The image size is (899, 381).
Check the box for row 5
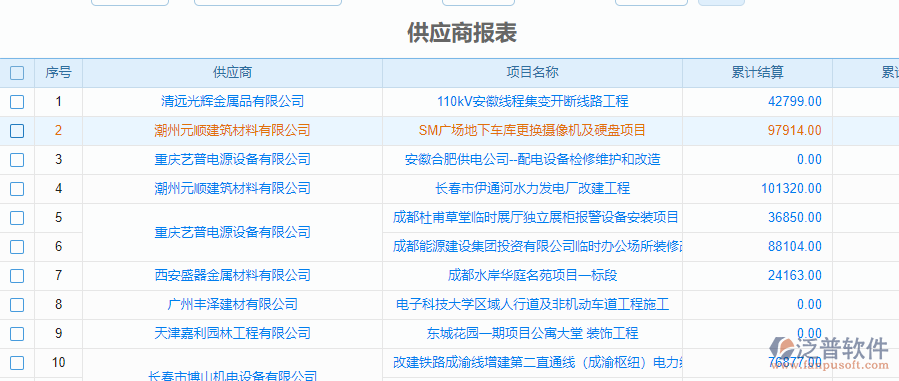17,218
